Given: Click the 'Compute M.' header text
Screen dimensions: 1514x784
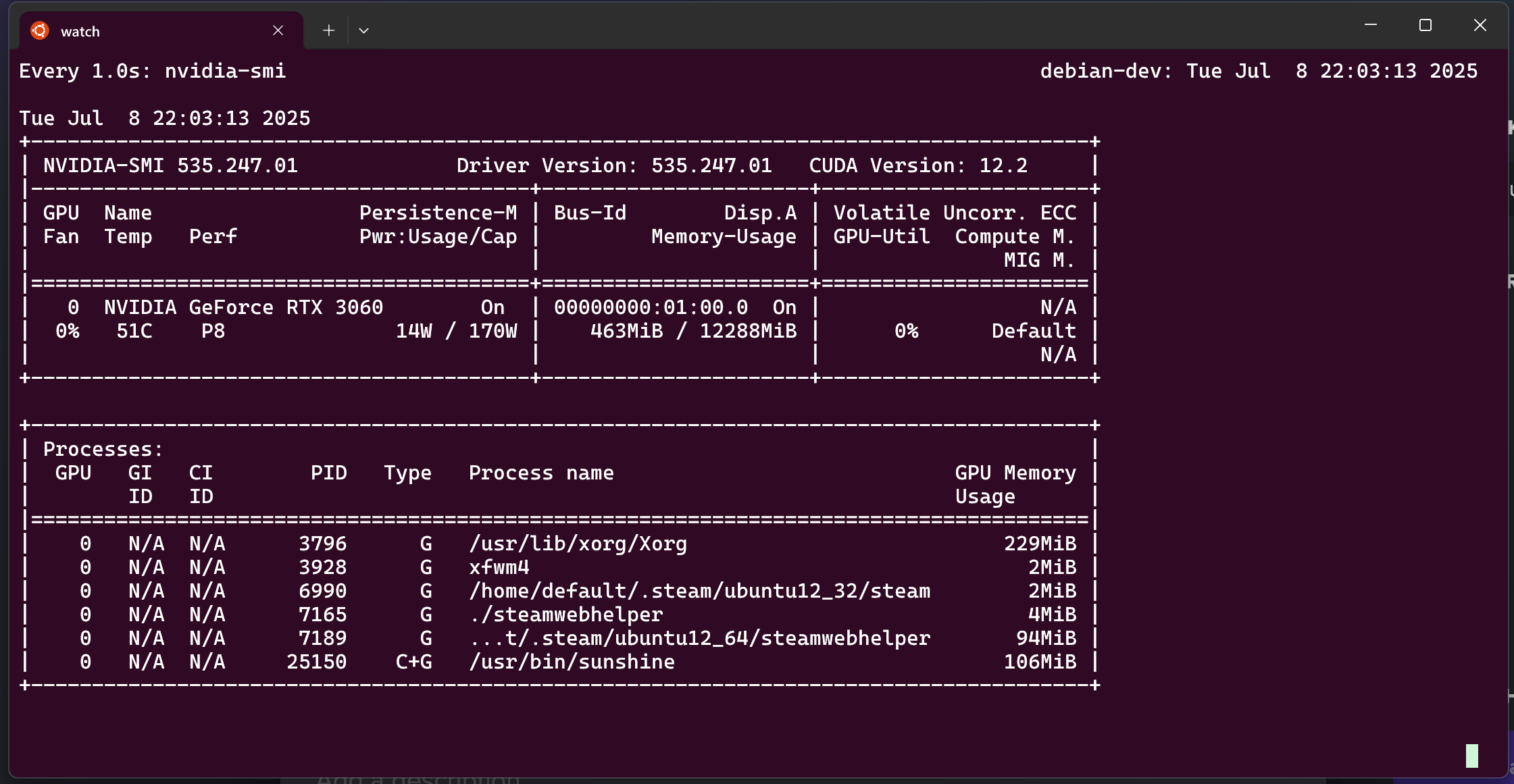Looking at the screenshot, I should (1015, 236).
